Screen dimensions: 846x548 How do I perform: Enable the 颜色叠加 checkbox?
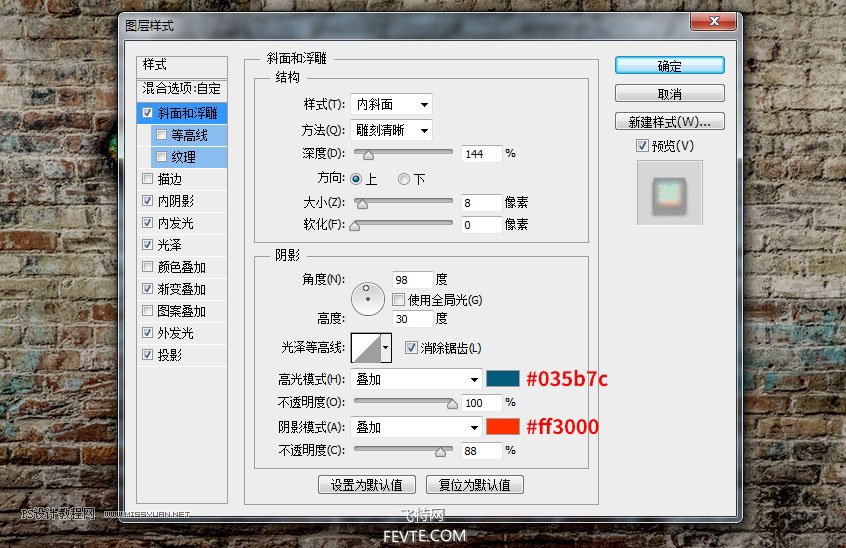pyautogui.click(x=147, y=267)
